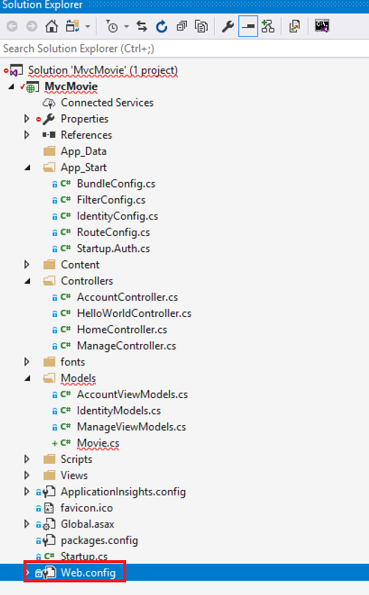Collapse the Controllers folder
Viewport: 369px width, 595px height.
27,281
